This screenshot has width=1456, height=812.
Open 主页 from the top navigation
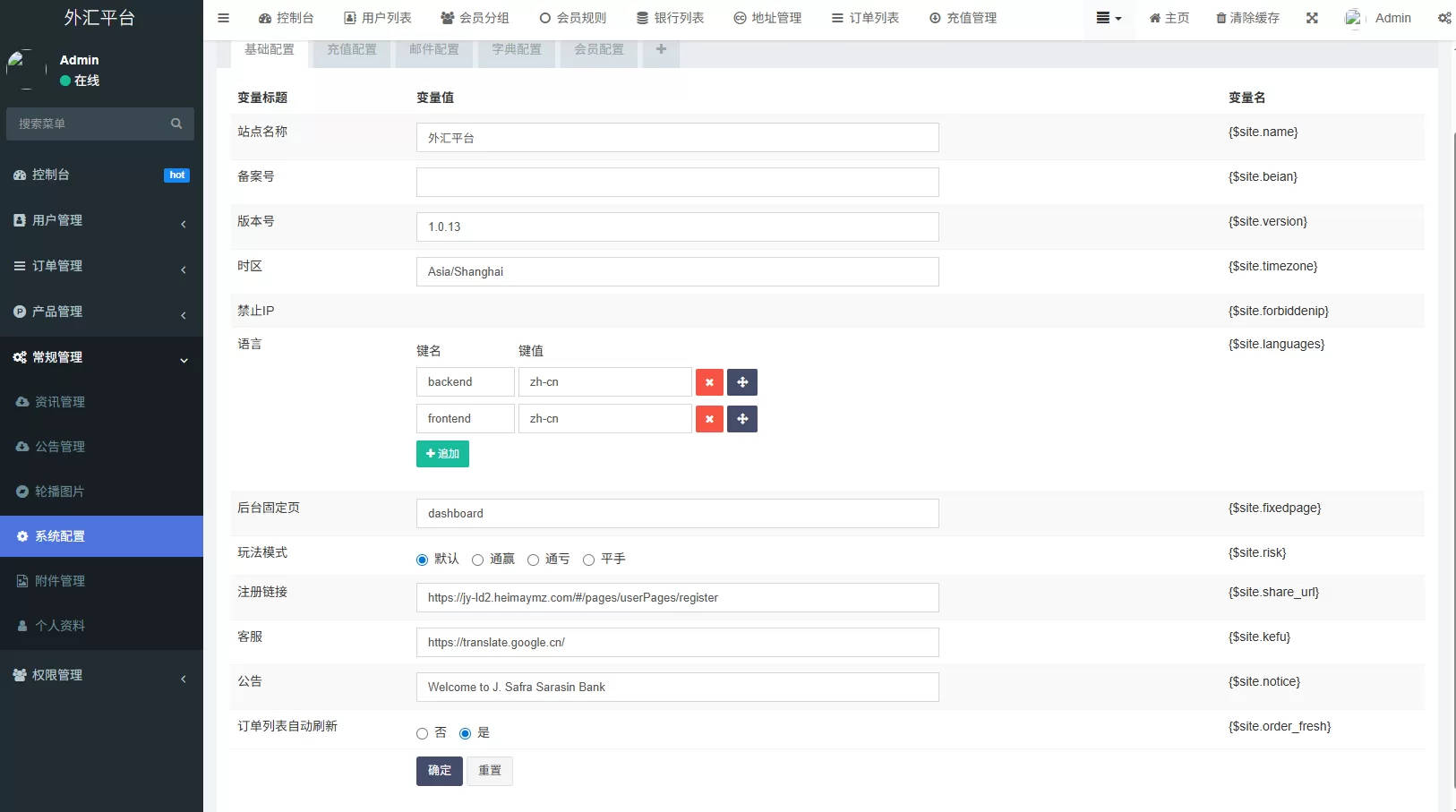click(x=1169, y=17)
